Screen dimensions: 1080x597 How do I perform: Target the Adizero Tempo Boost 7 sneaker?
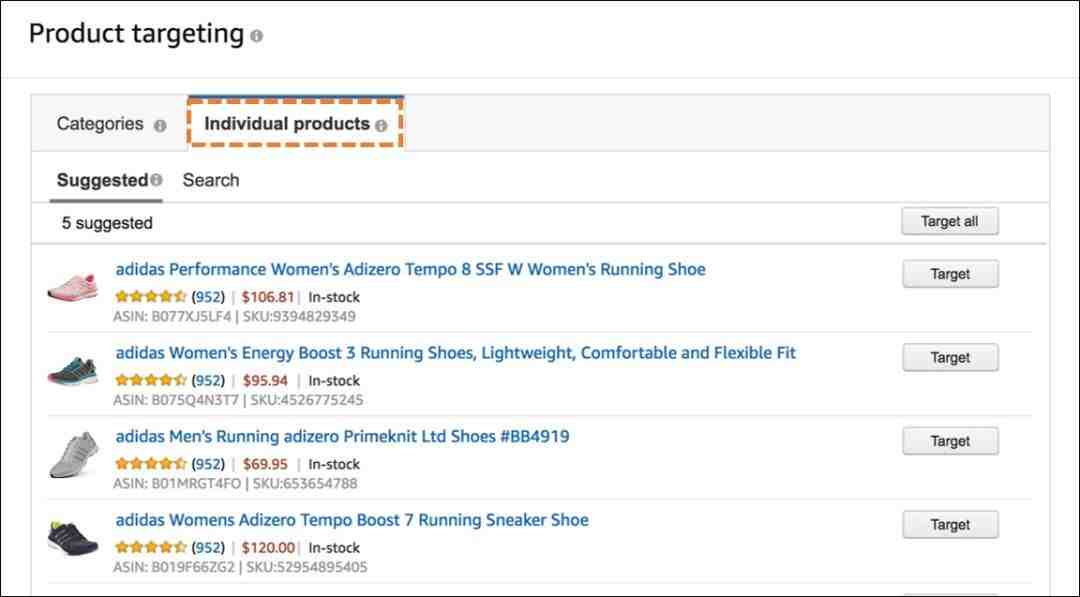[x=951, y=525]
